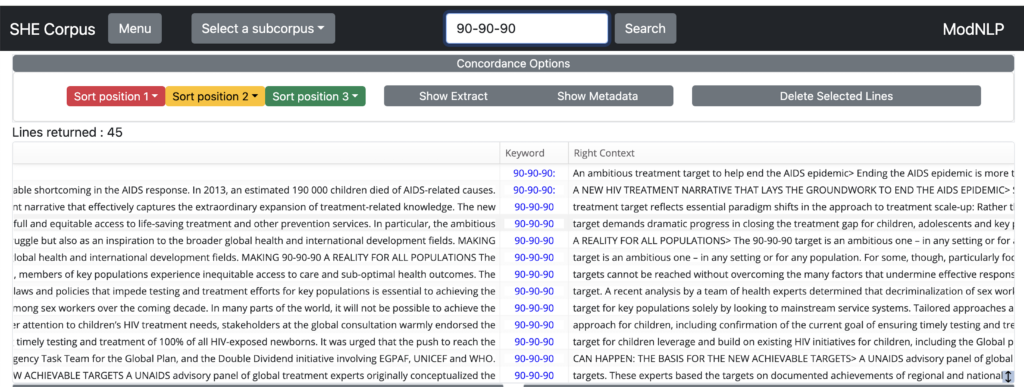This screenshot has height=387, width=1024.
Task: Select the Right Context column header
Action: (604, 153)
